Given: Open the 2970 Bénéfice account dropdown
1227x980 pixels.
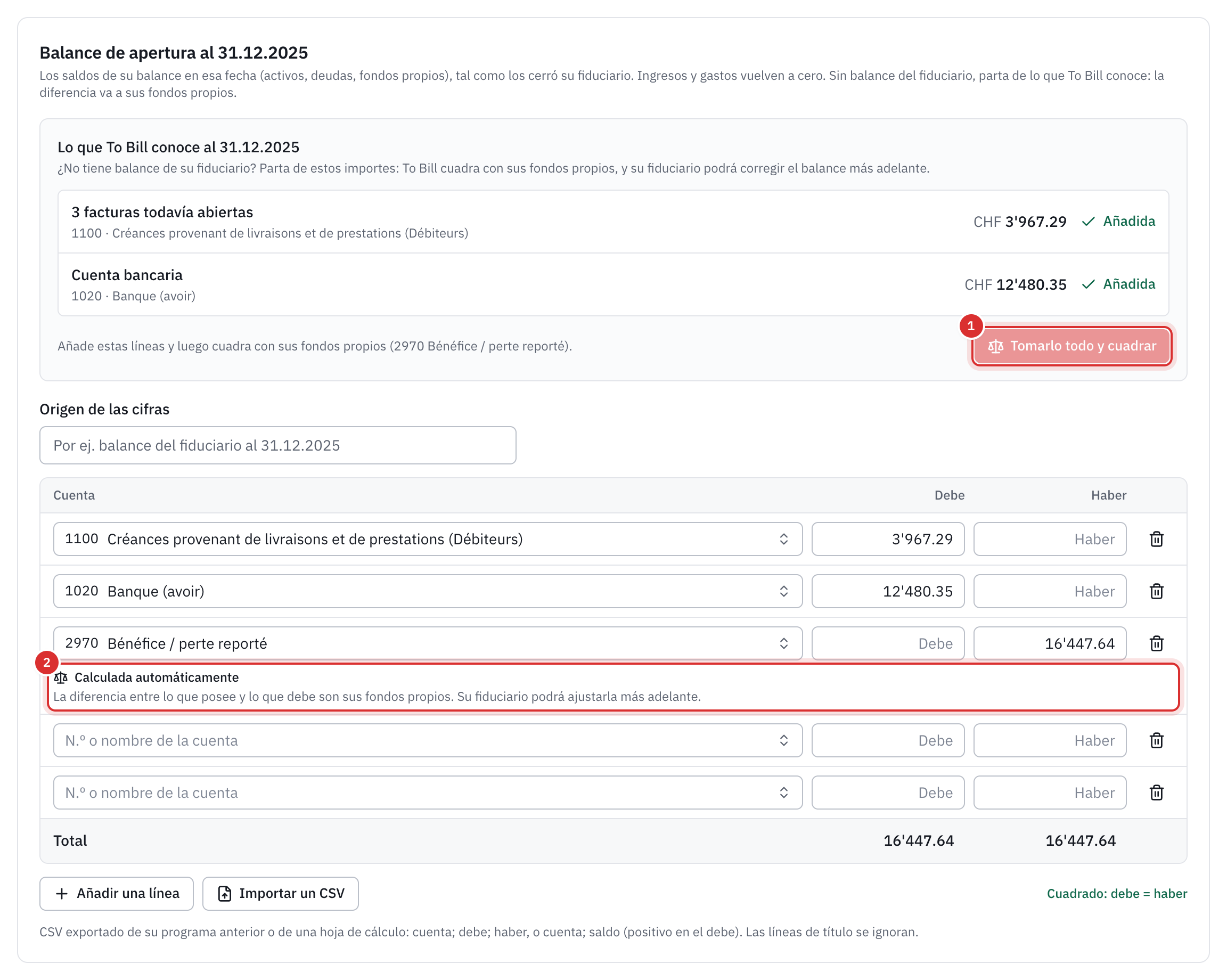Looking at the screenshot, I should [x=428, y=644].
